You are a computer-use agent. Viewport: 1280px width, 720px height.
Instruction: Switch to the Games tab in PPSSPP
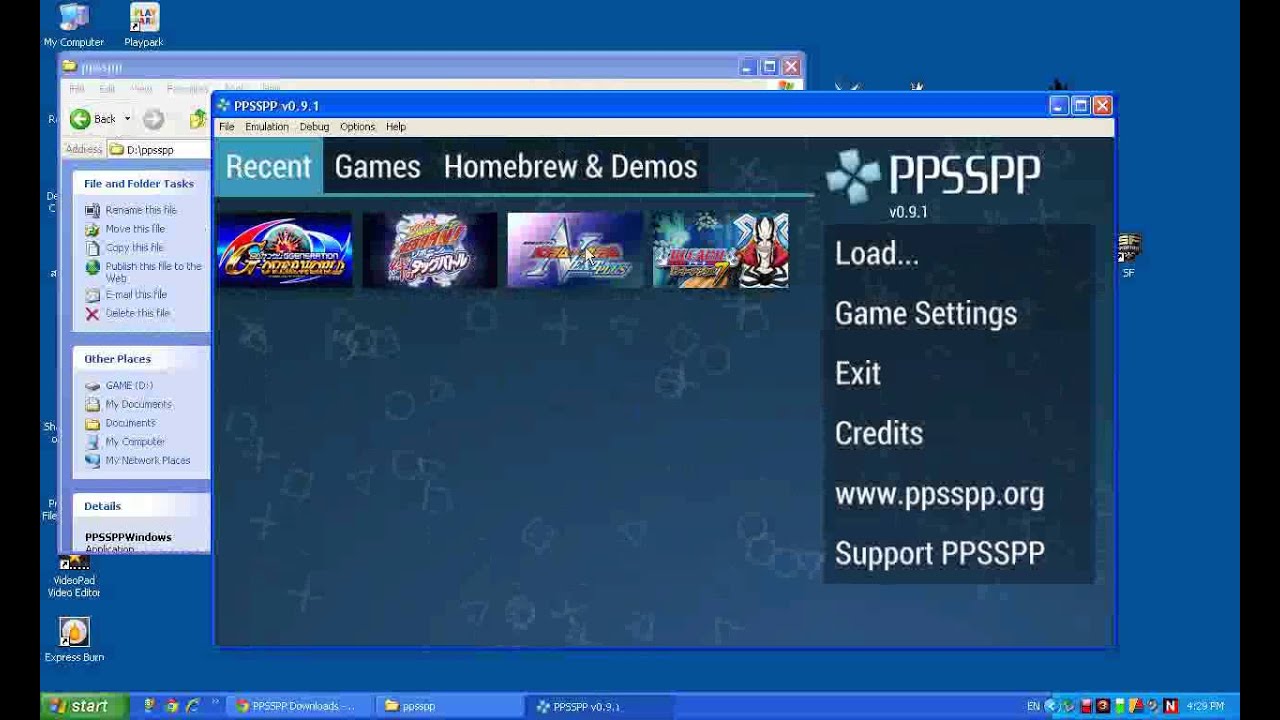coord(377,167)
